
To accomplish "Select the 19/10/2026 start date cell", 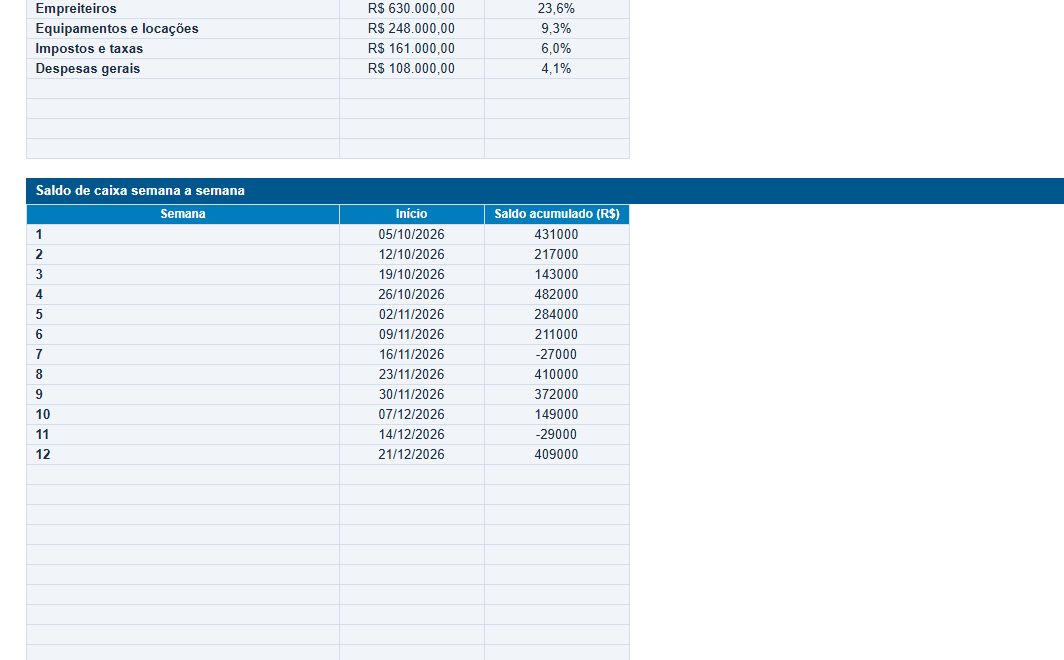I will pos(412,275).
